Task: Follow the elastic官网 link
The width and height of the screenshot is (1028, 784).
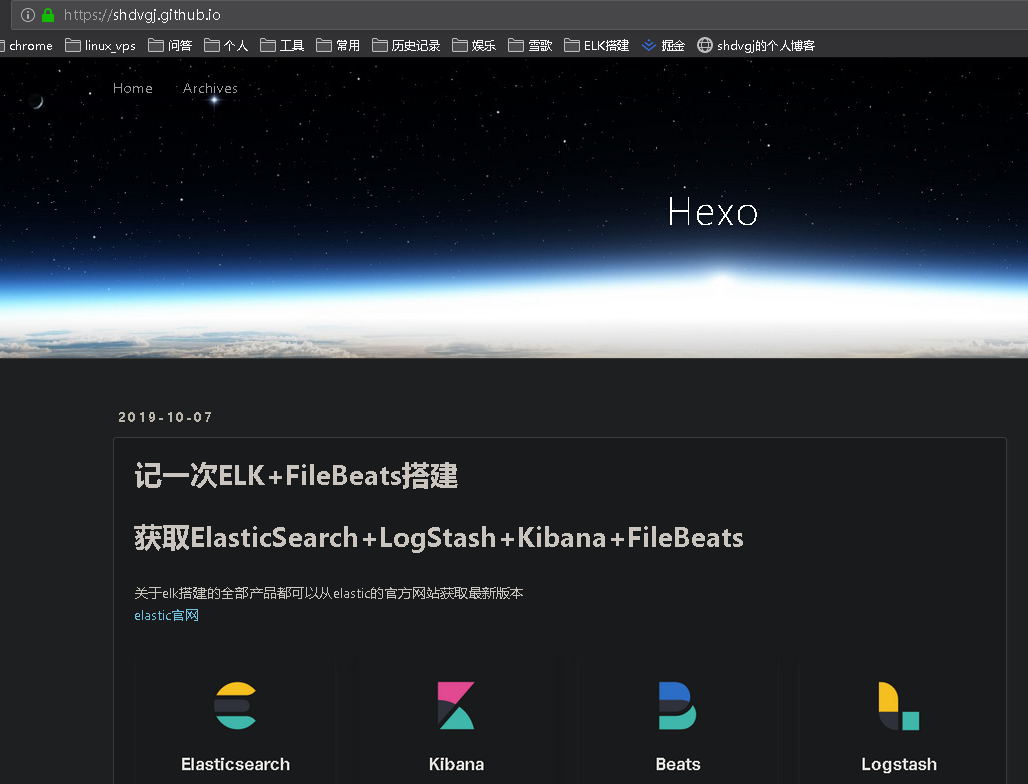Action: tap(166, 615)
